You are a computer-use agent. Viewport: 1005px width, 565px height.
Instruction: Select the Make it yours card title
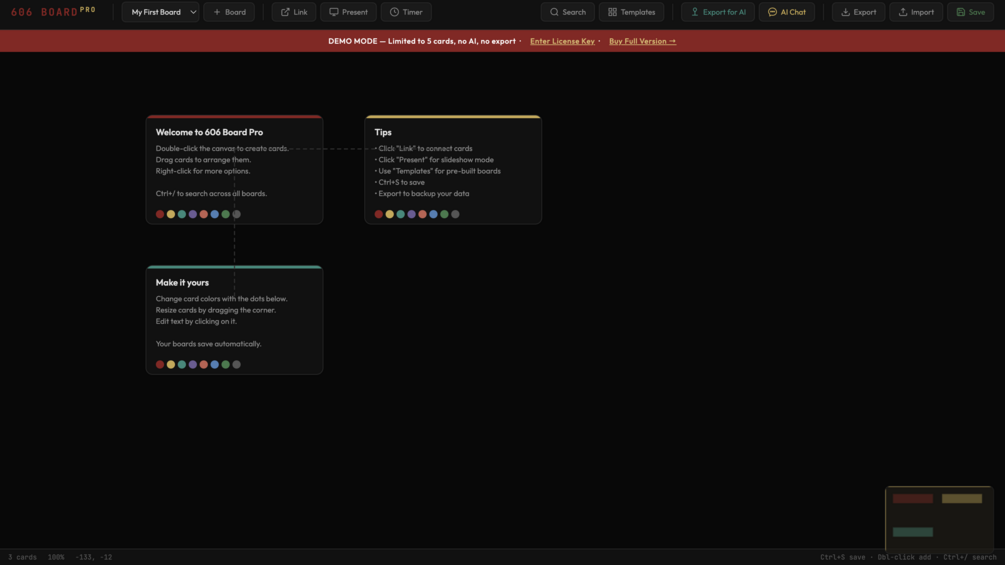coord(182,282)
